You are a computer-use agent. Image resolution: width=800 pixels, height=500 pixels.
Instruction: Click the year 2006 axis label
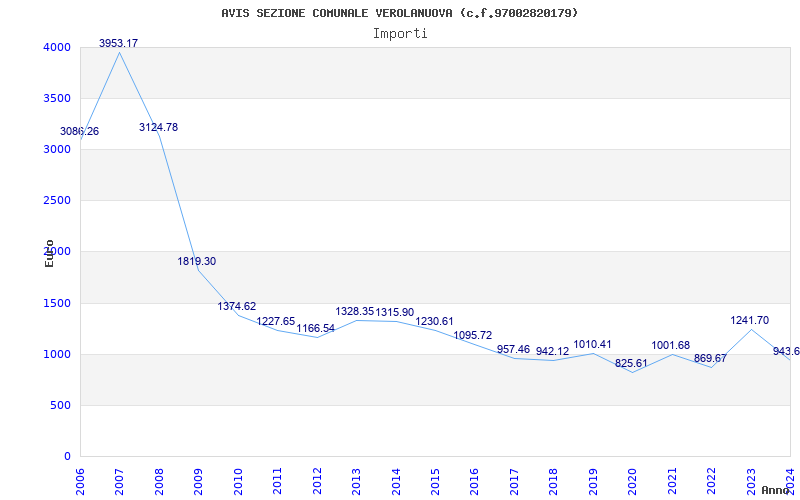pos(80,481)
